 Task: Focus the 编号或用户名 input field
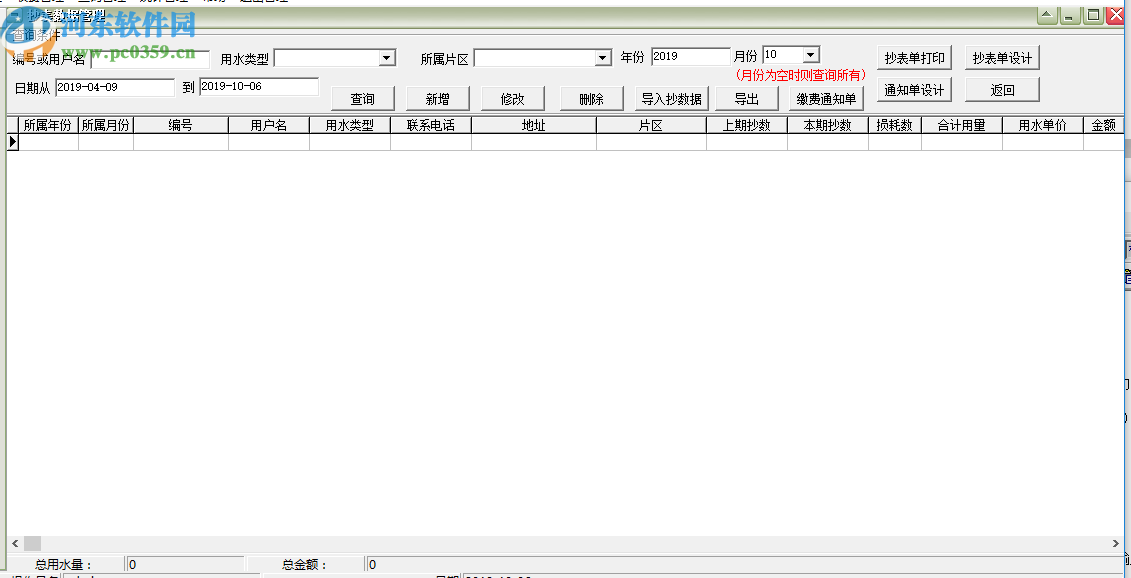click(150, 58)
